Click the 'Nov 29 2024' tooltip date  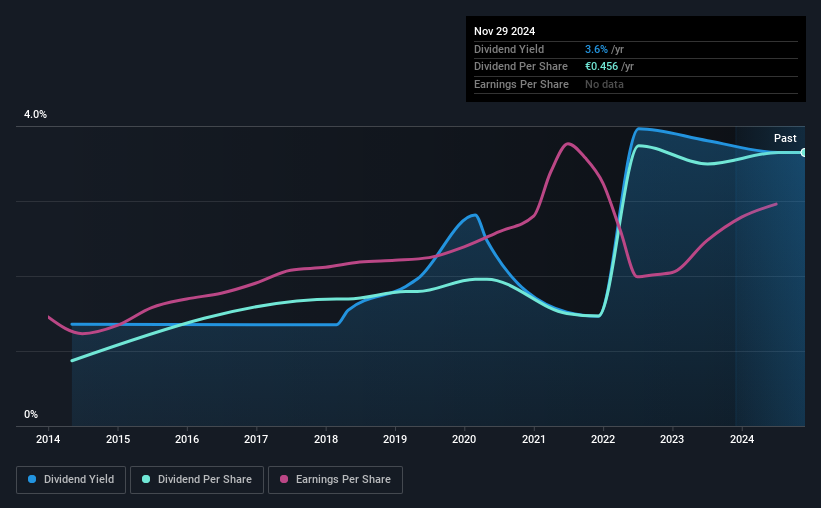point(504,31)
